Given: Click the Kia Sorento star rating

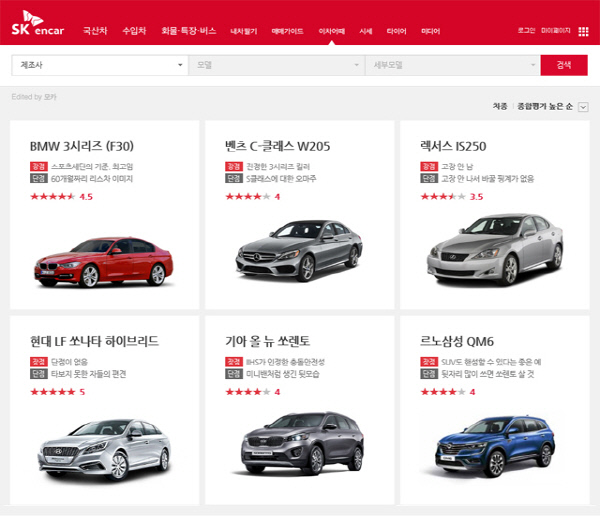Looking at the screenshot, I should click(253, 392).
